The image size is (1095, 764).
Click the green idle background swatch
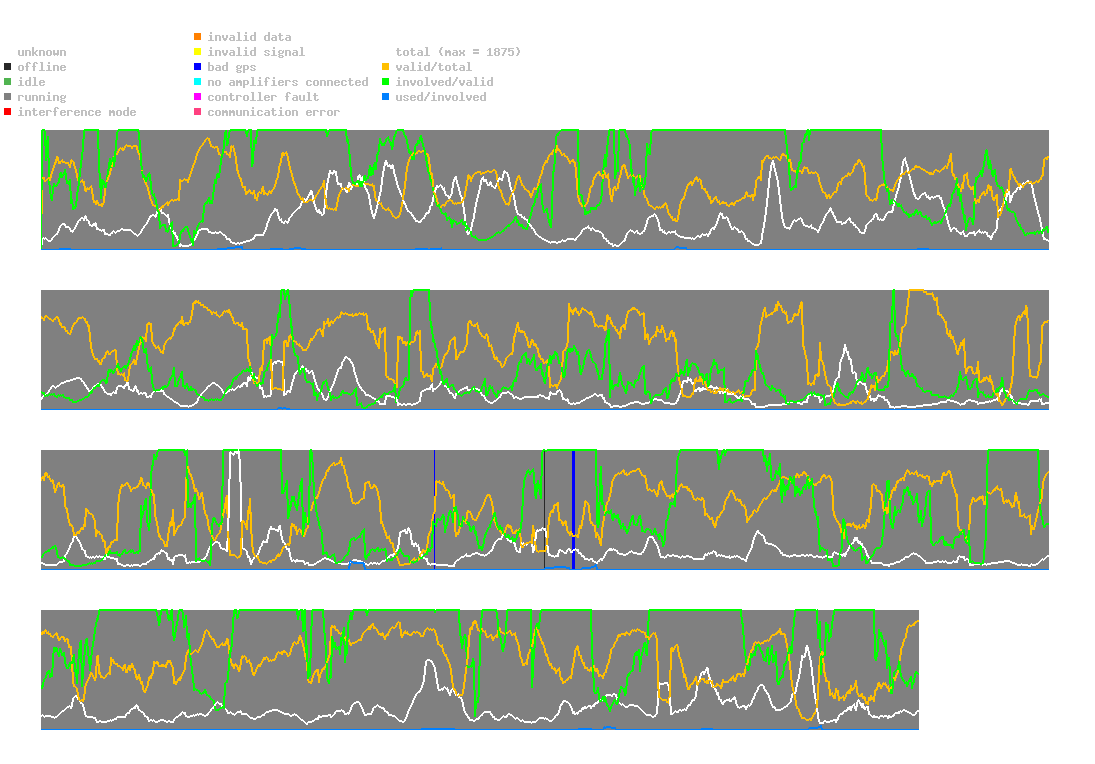(8, 82)
